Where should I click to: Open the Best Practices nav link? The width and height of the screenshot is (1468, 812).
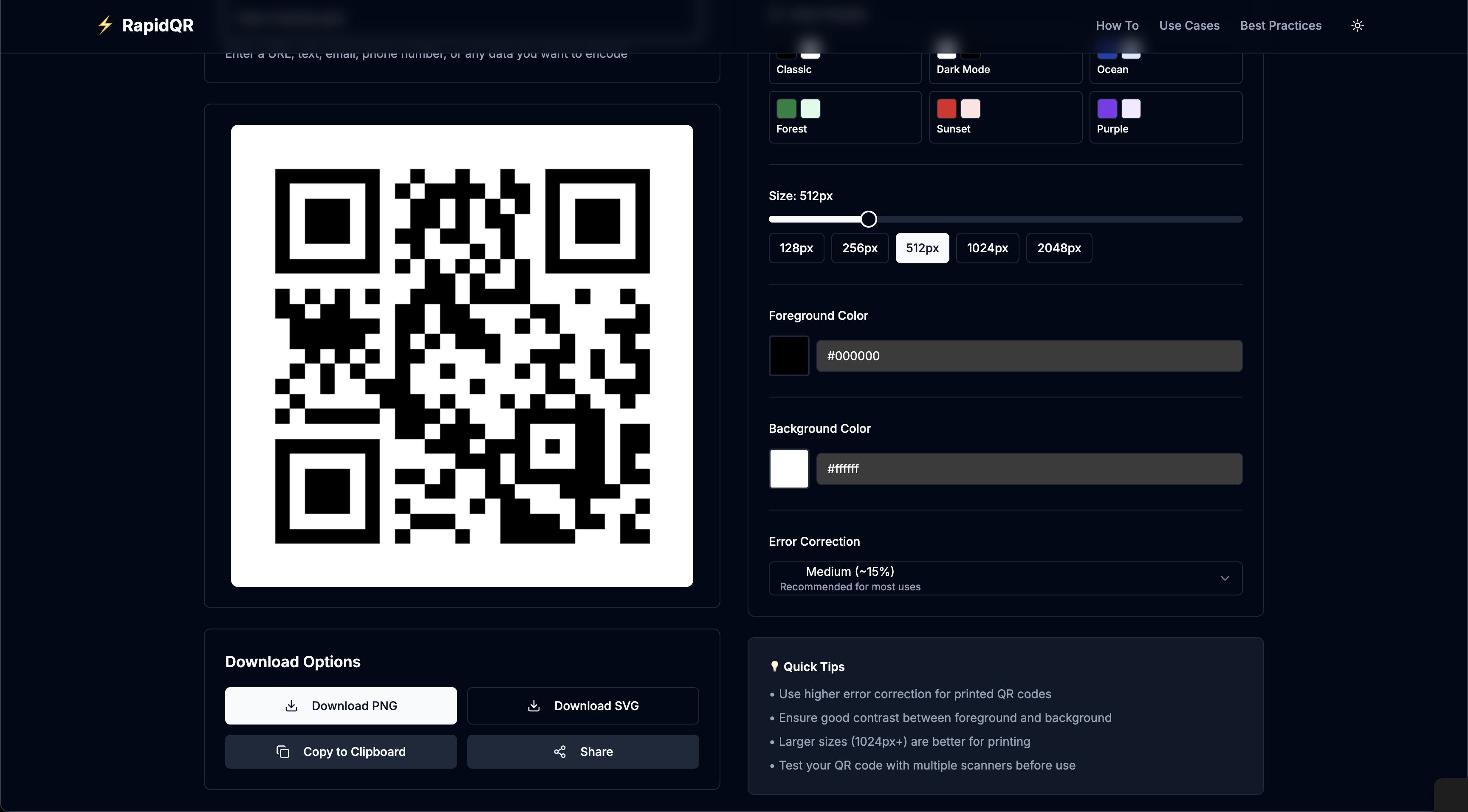[1281, 25]
